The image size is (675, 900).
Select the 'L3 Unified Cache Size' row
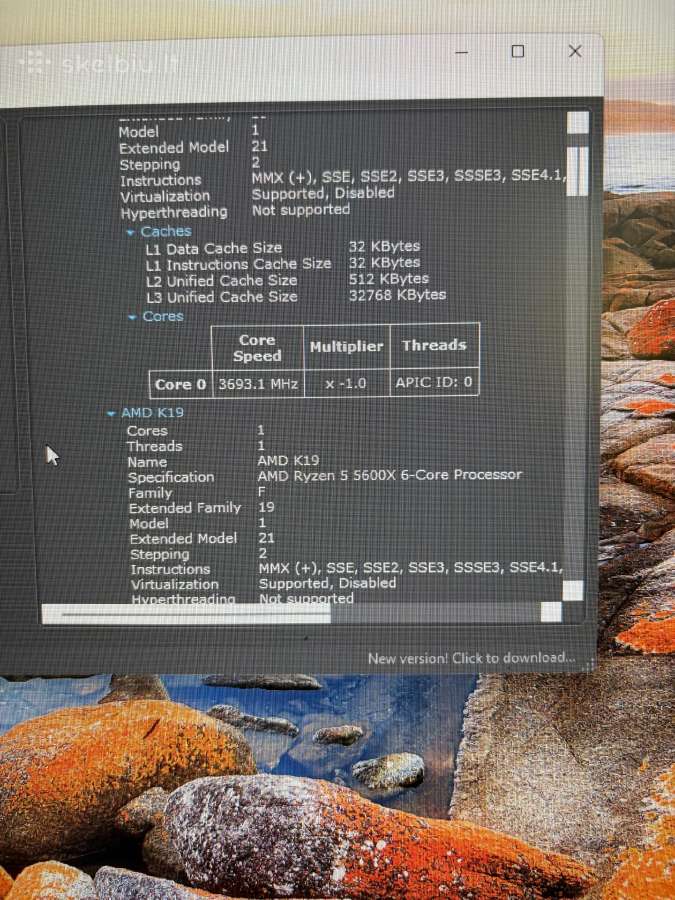pos(296,296)
